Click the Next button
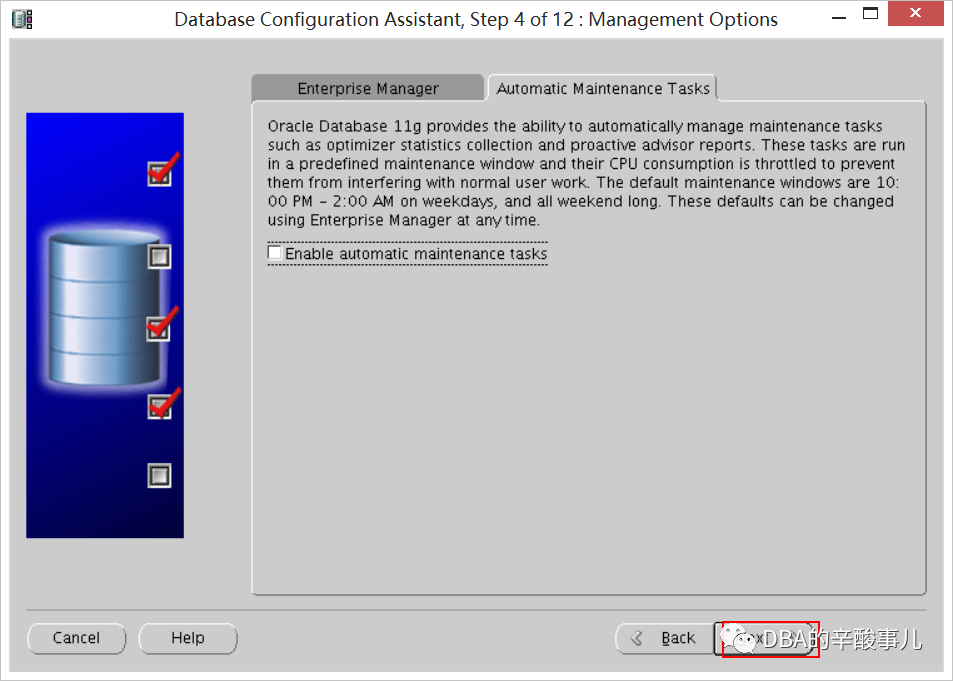The width and height of the screenshot is (953, 681). (x=766, y=638)
